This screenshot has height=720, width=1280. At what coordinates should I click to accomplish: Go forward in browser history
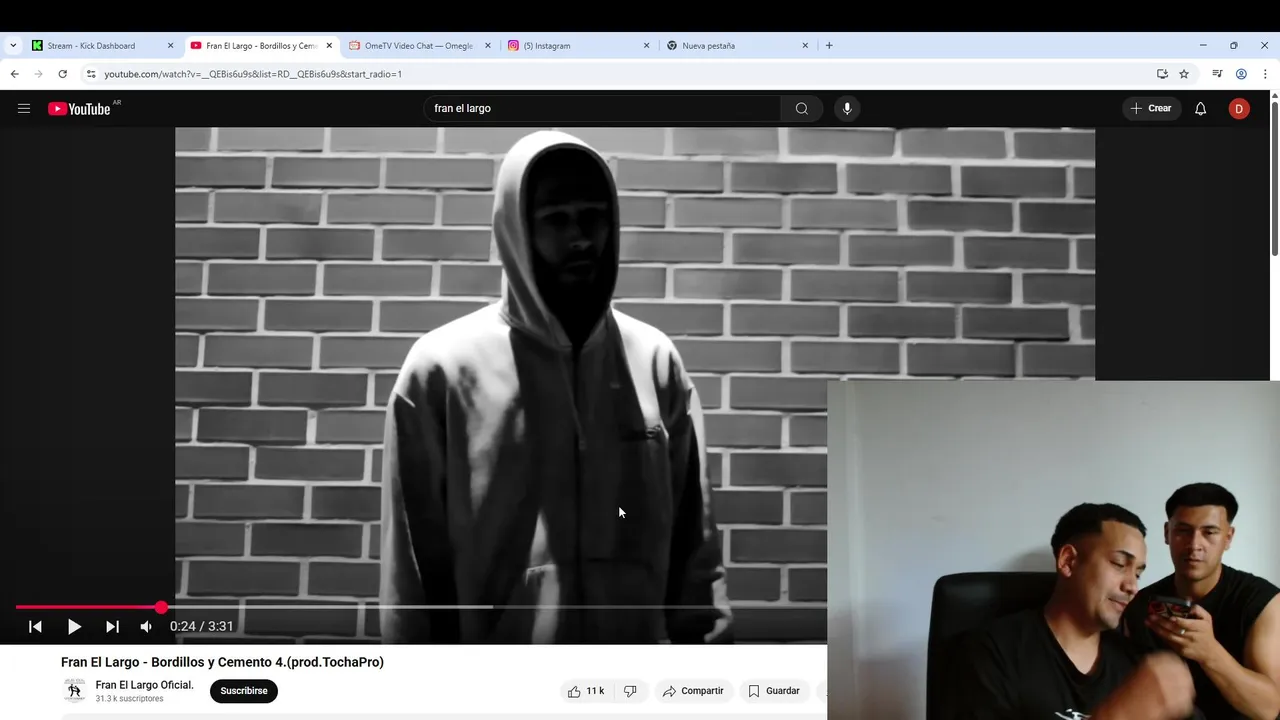38,74
